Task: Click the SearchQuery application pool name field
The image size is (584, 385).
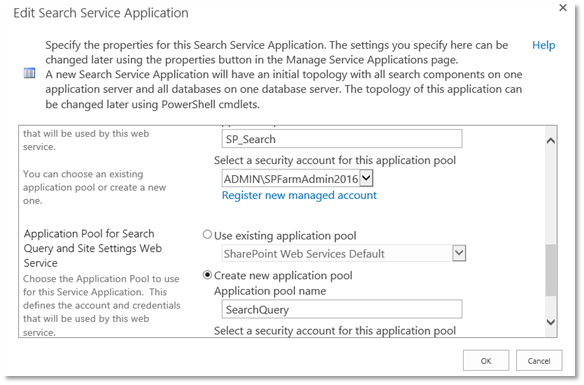Action: 342,309
